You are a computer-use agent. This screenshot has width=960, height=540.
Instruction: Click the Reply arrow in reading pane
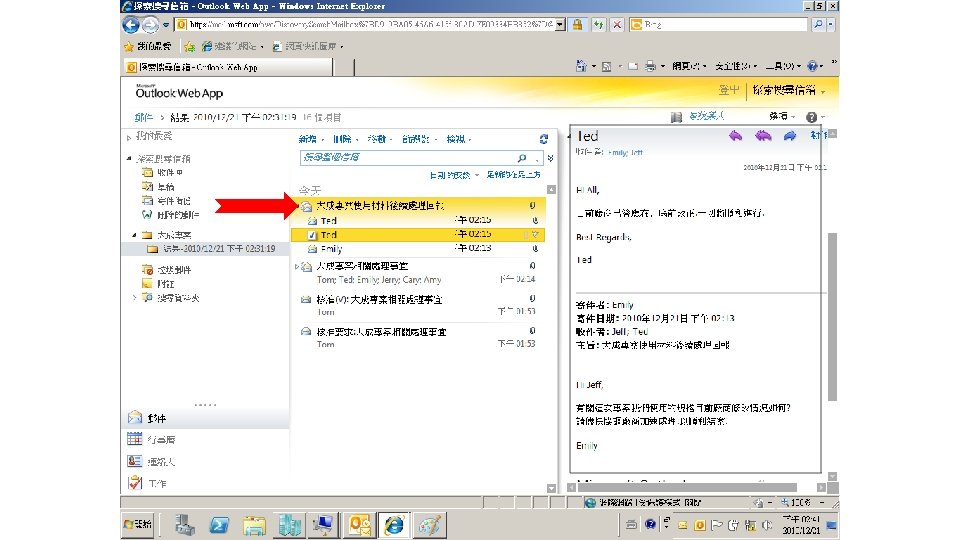tap(735, 136)
